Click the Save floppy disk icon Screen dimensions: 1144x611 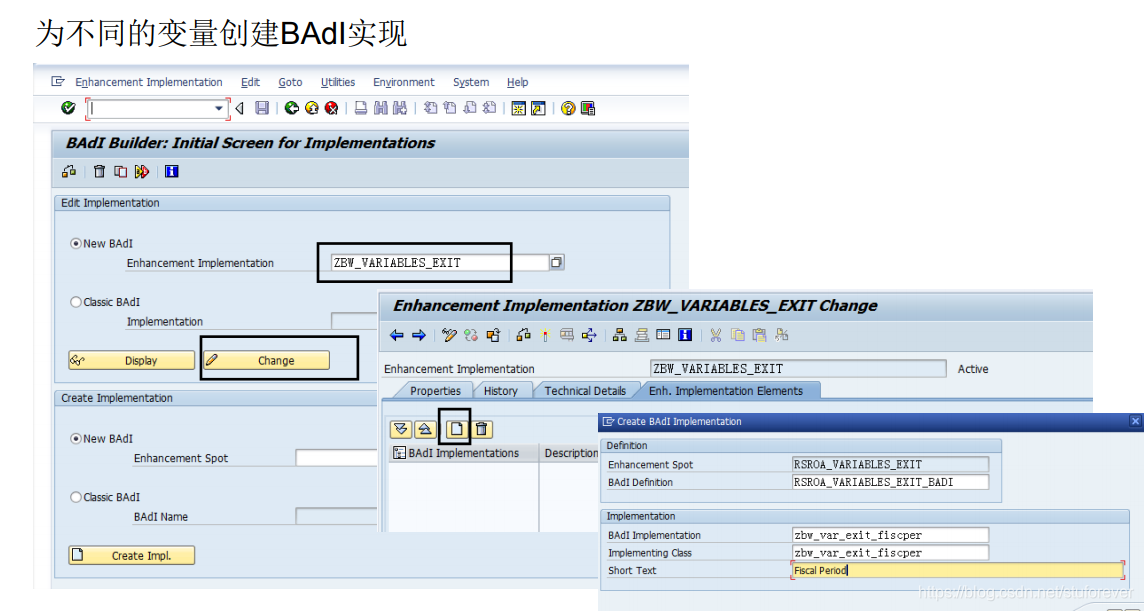[262, 108]
